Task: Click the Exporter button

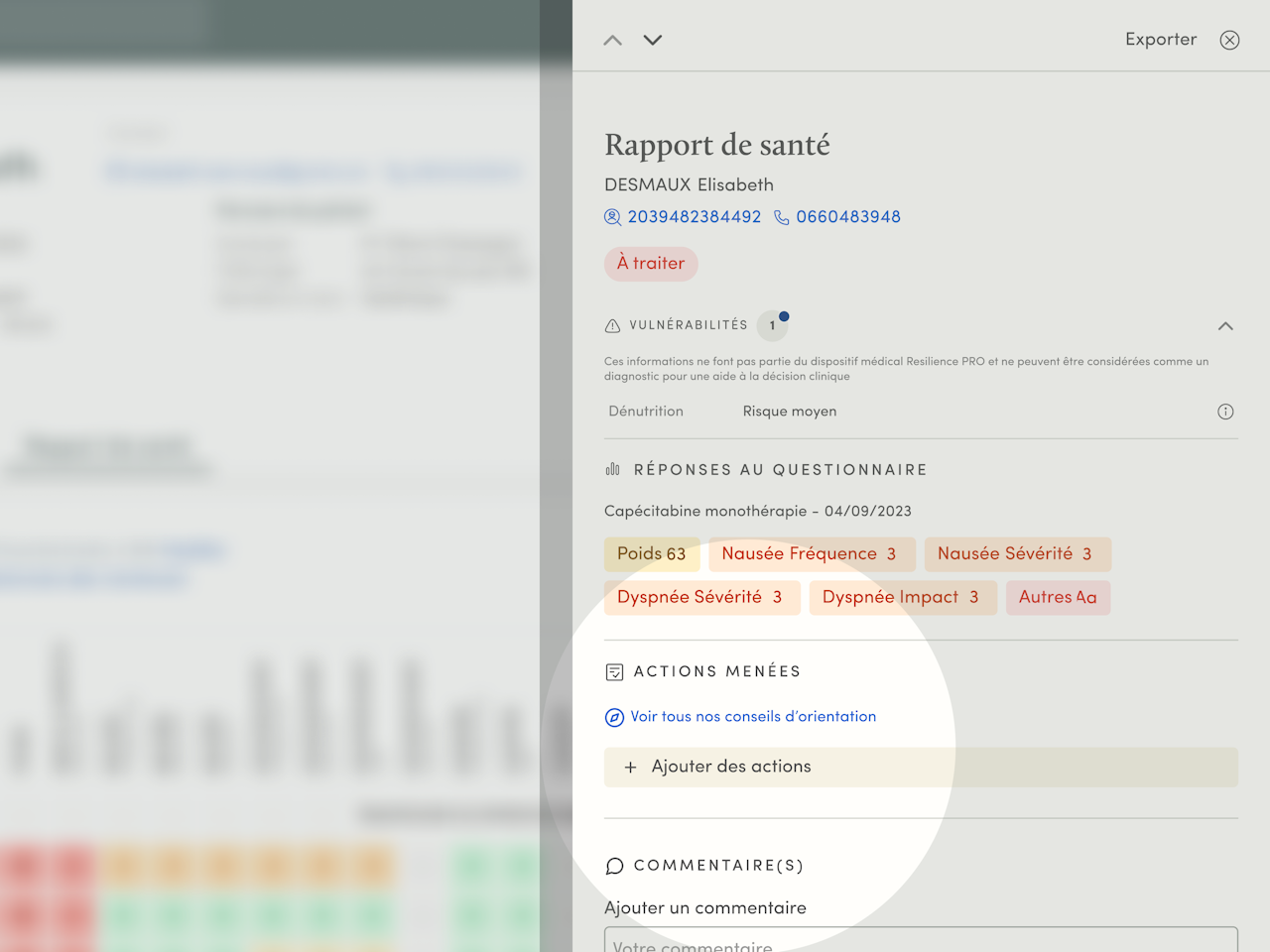Action: [1161, 40]
